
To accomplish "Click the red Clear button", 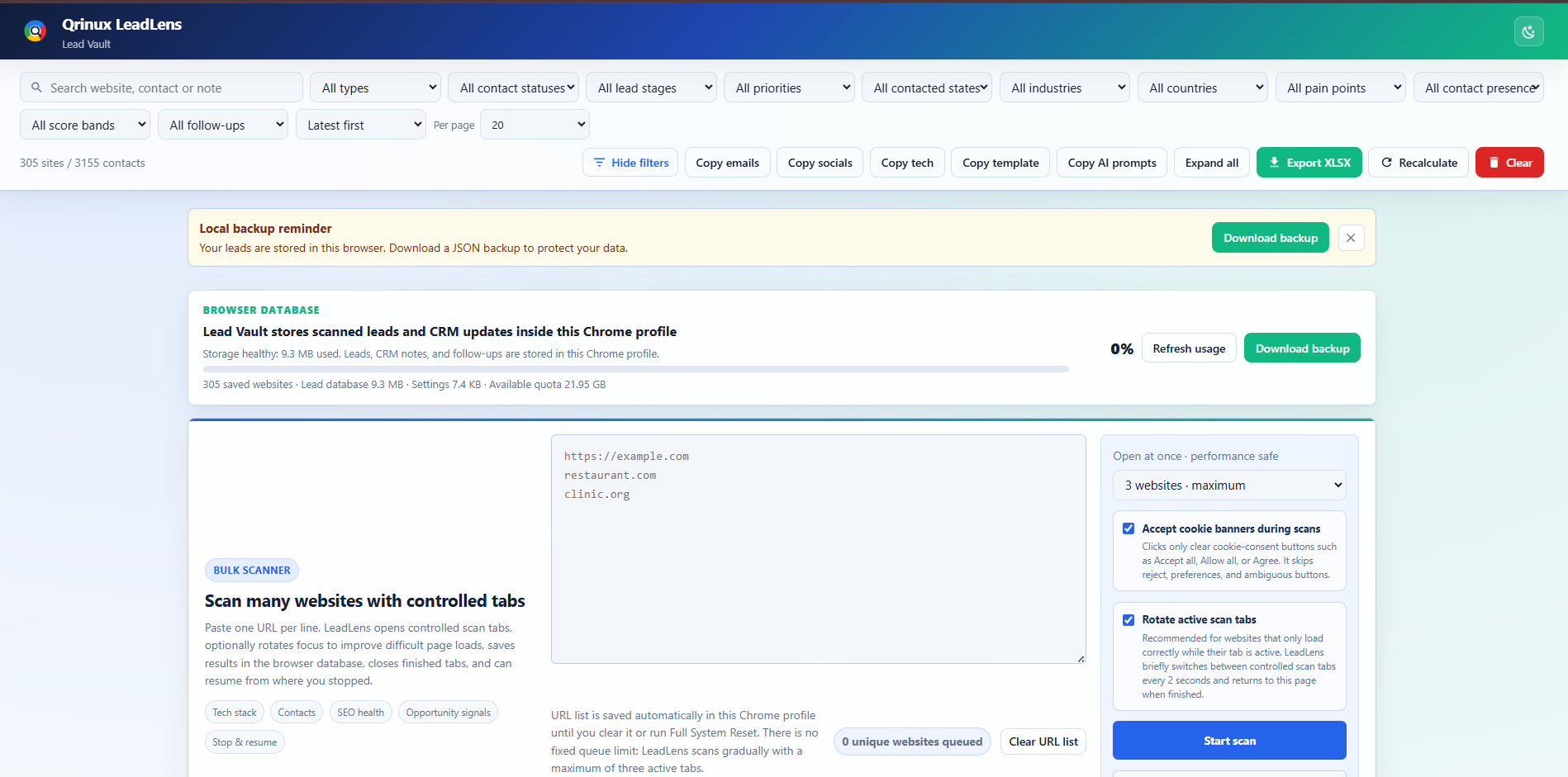I will coord(1509,163).
